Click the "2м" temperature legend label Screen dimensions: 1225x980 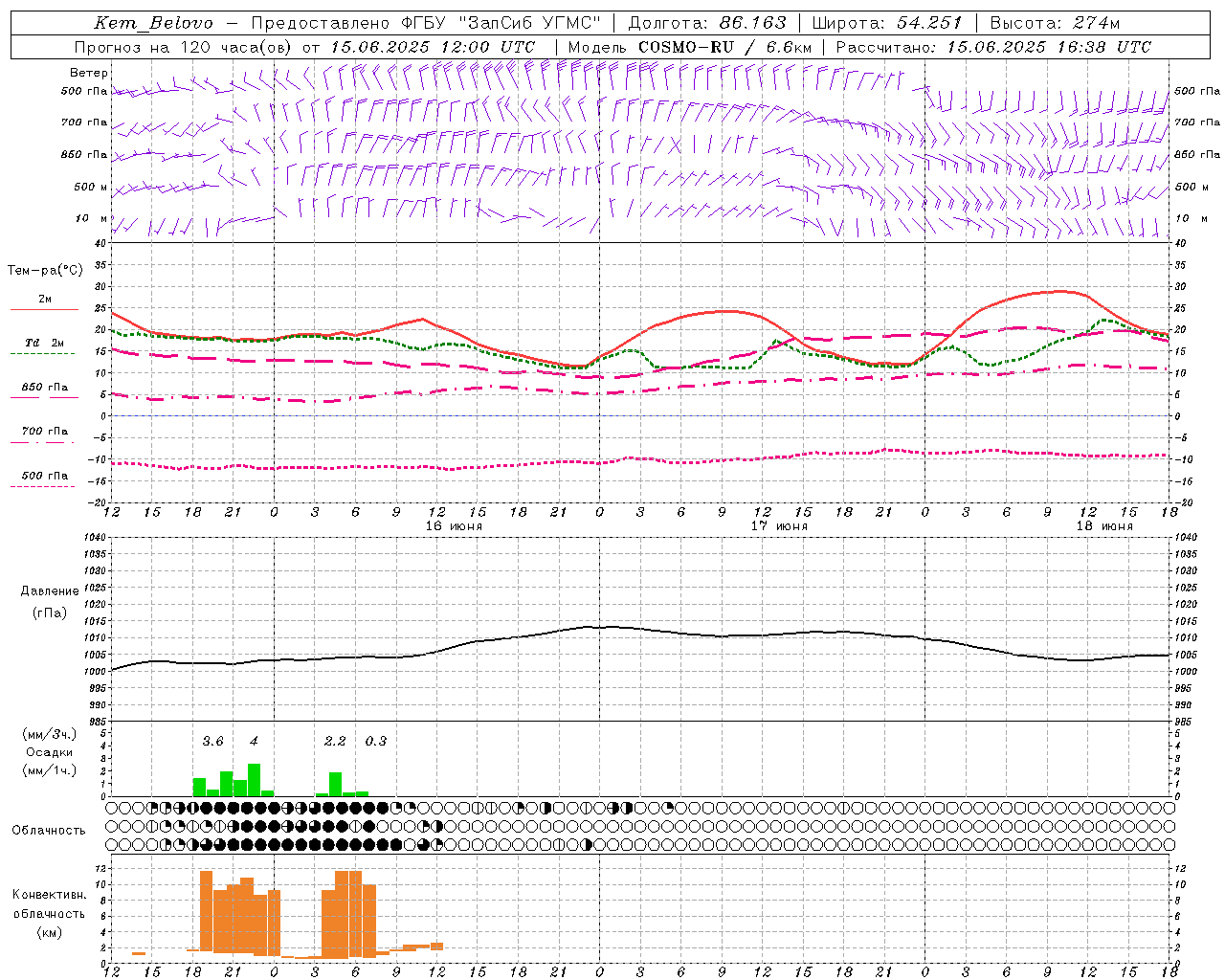coord(45,300)
